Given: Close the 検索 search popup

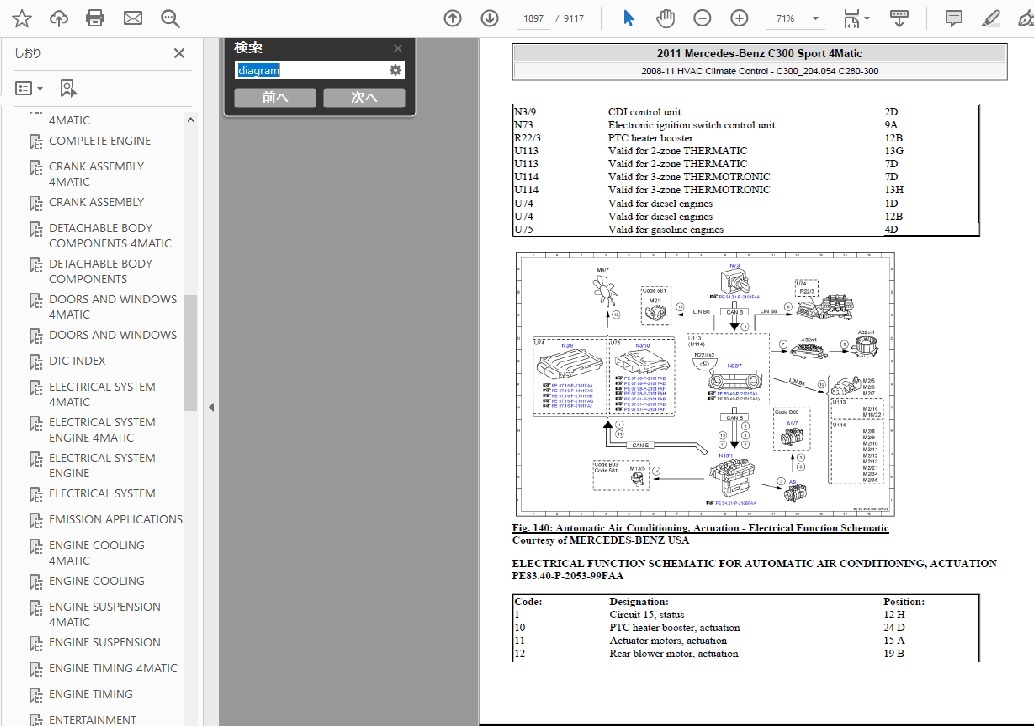Looking at the screenshot, I should (x=398, y=48).
